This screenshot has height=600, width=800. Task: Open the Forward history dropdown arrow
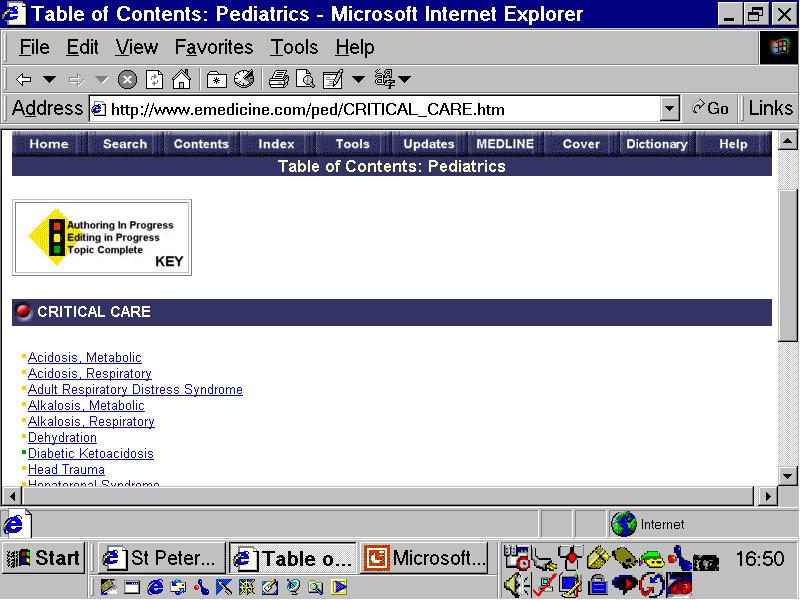(102, 80)
